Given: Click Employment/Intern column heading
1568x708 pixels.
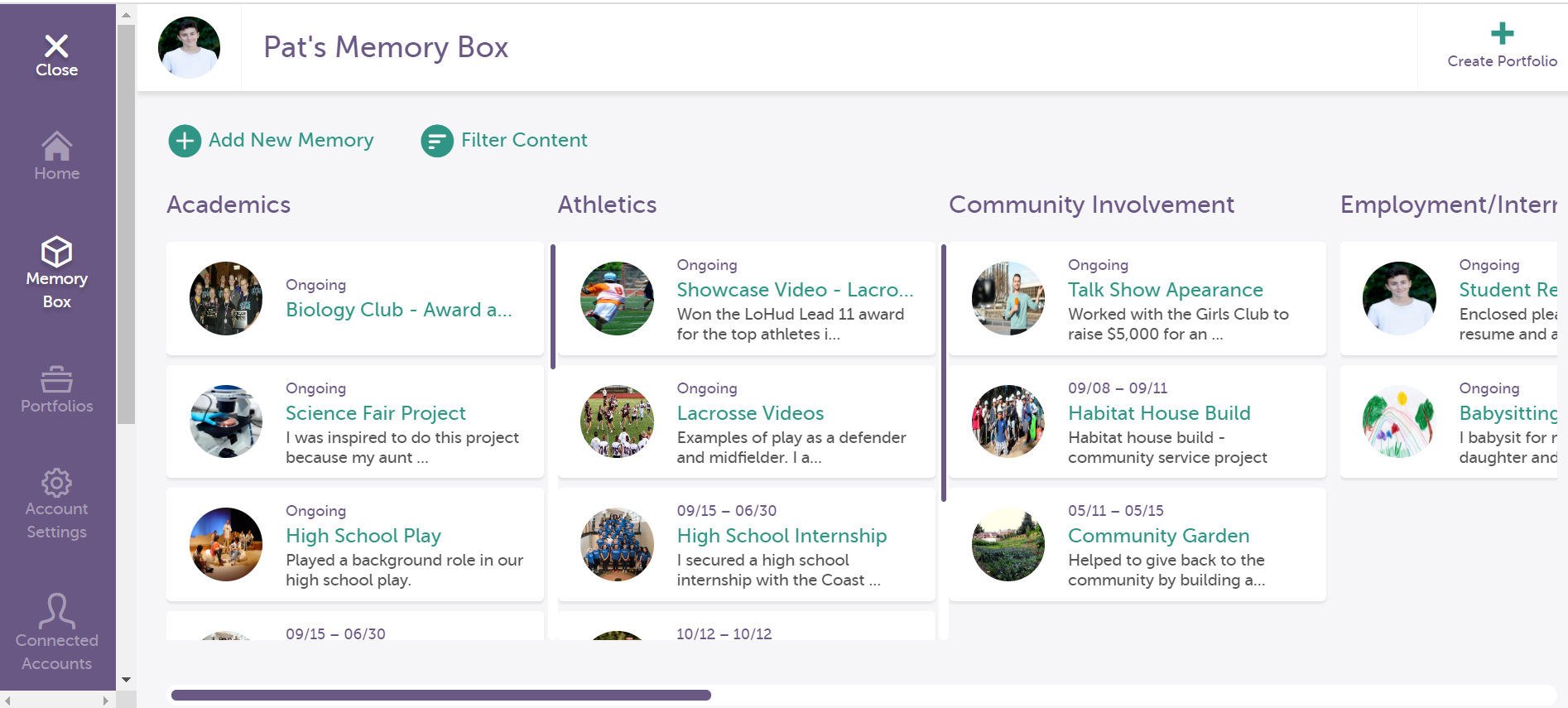Looking at the screenshot, I should pyautogui.click(x=1449, y=205).
